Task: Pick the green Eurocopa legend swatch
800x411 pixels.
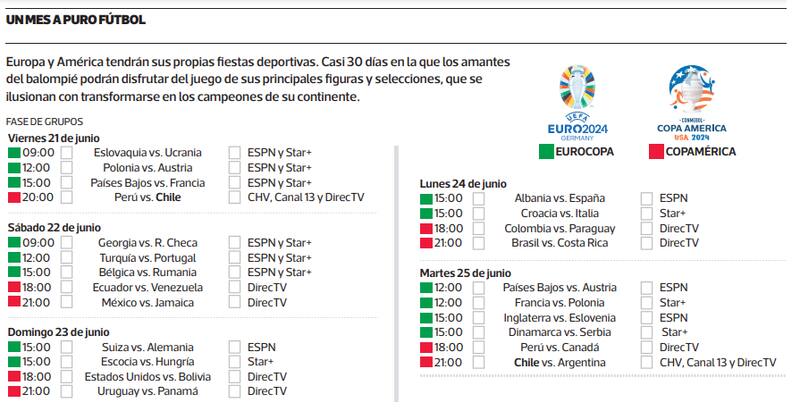Action: tap(546, 152)
